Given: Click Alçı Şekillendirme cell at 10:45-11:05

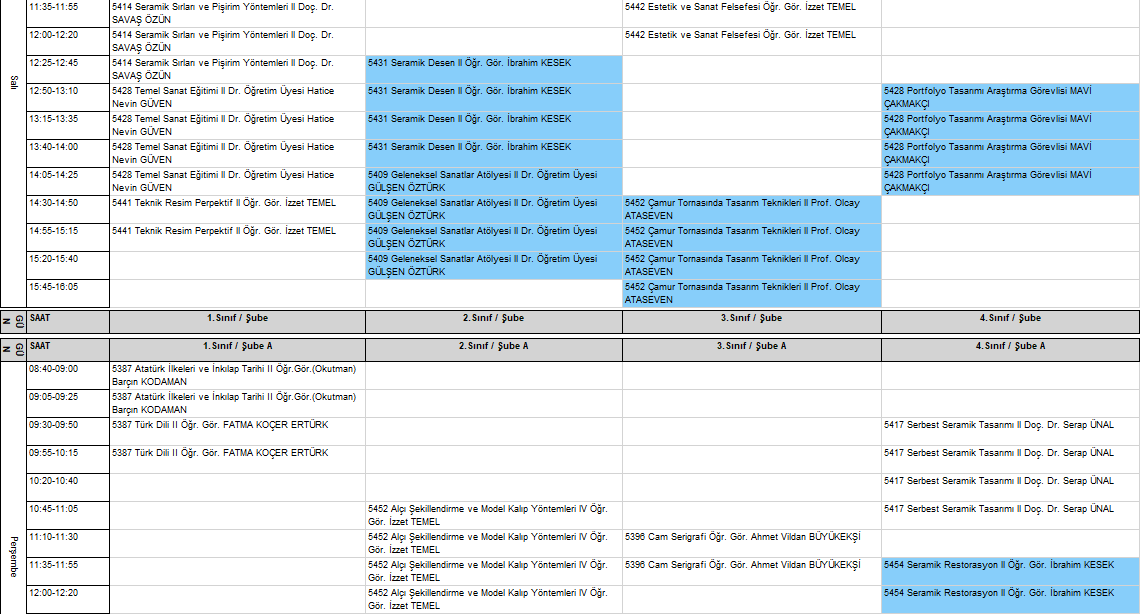Looking at the screenshot, I should [x=493, y=515].
